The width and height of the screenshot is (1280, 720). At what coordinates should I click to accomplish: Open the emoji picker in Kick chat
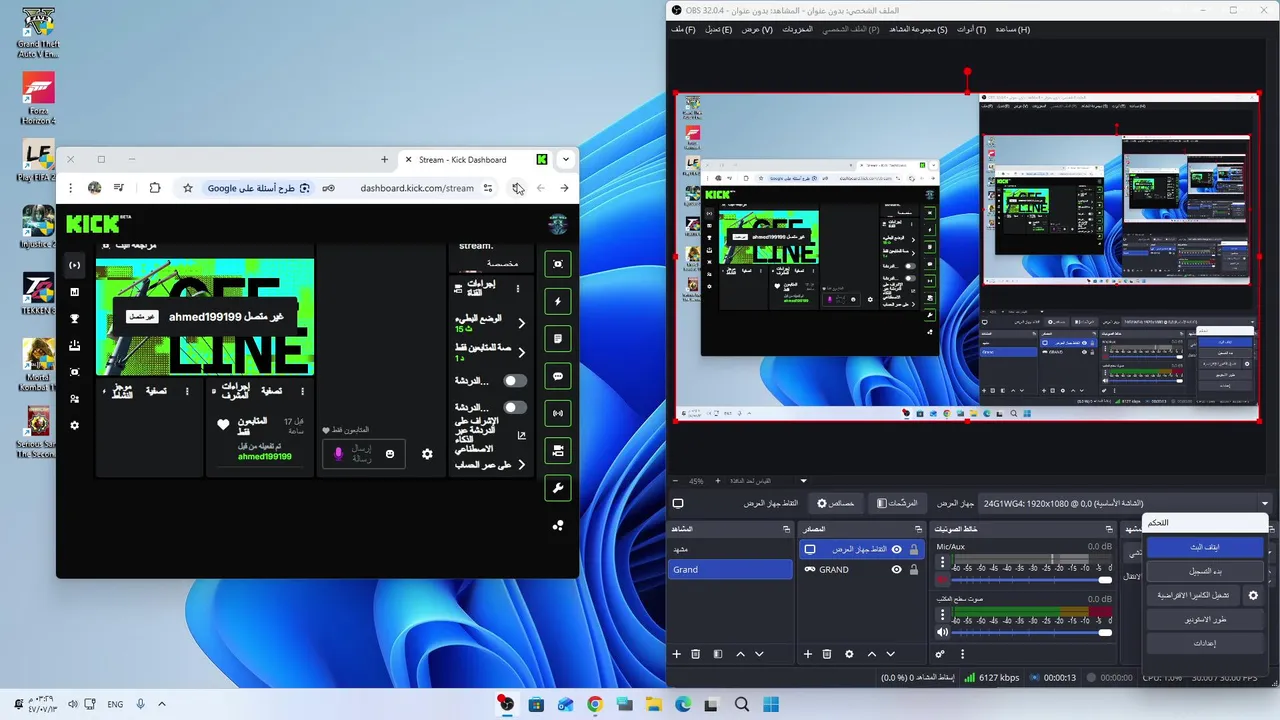[390, 454]
